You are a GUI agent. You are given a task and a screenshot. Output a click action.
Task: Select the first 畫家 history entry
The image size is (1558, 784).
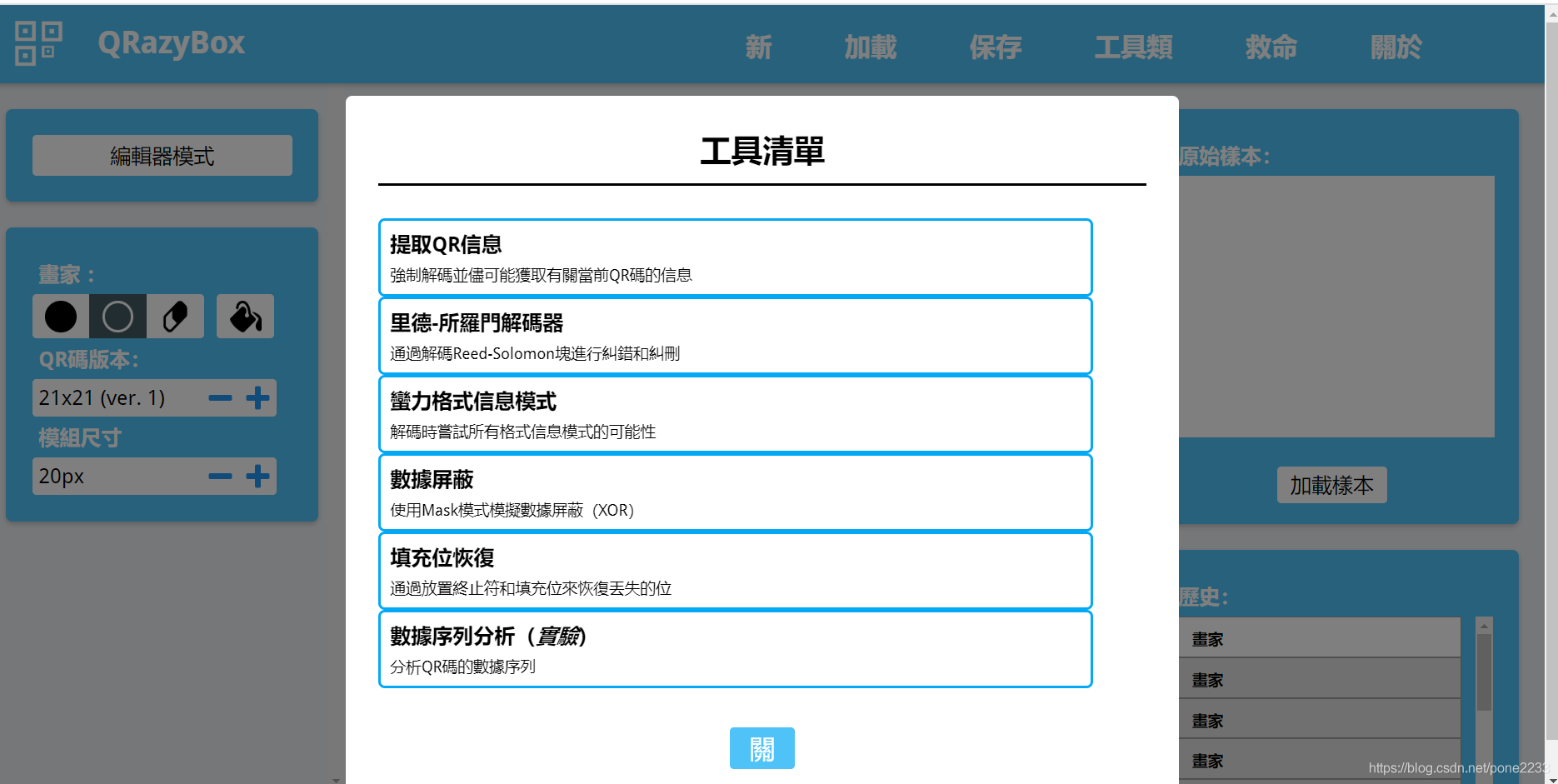1320,638
